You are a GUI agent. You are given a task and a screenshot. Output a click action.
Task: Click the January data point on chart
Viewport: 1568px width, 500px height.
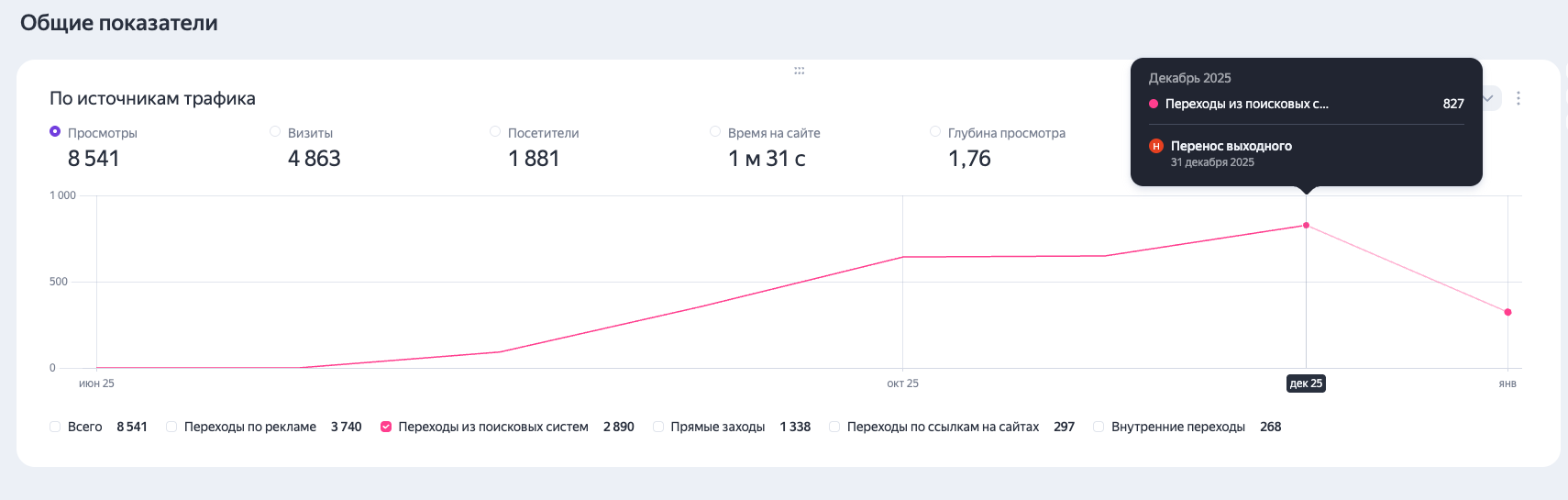(1507, 312)
